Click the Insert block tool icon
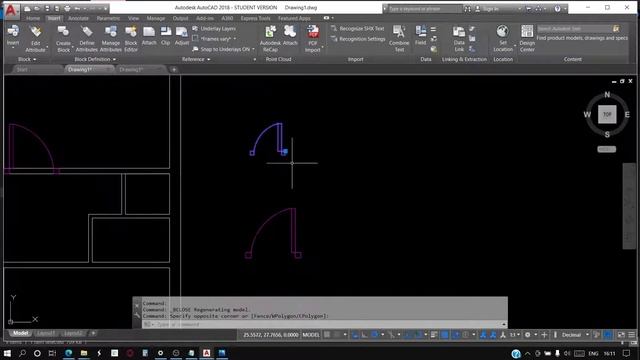This screenshot has width=640, height=360. pos(13,31)
